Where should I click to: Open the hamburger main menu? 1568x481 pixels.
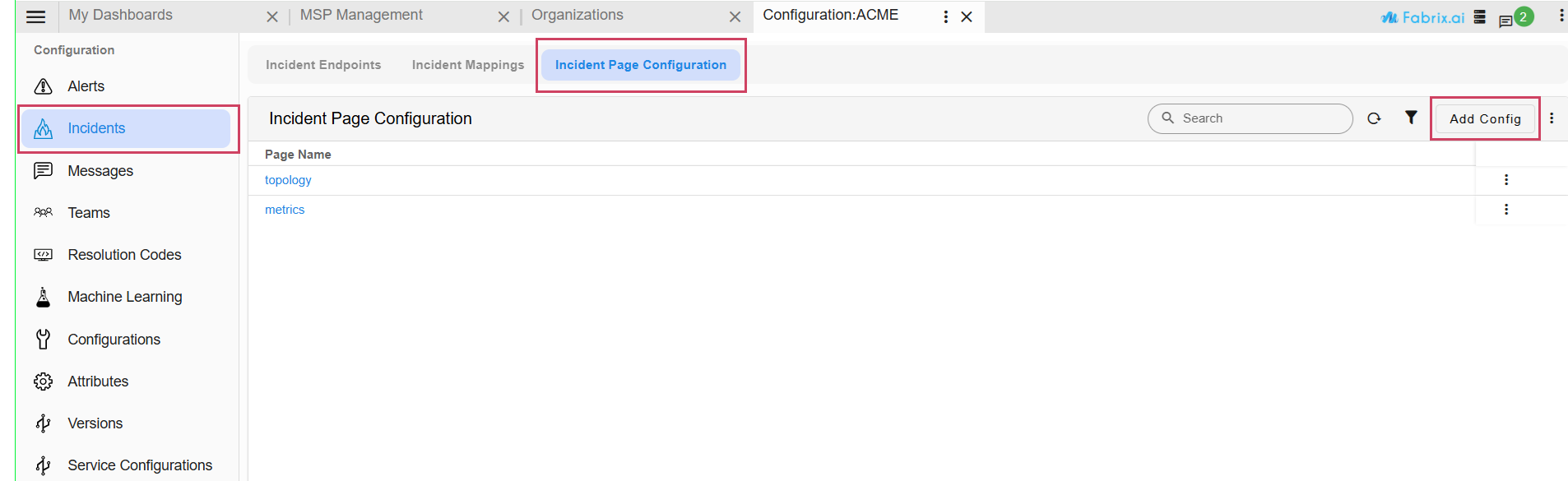pyautogui.click(x=35, y=16)
